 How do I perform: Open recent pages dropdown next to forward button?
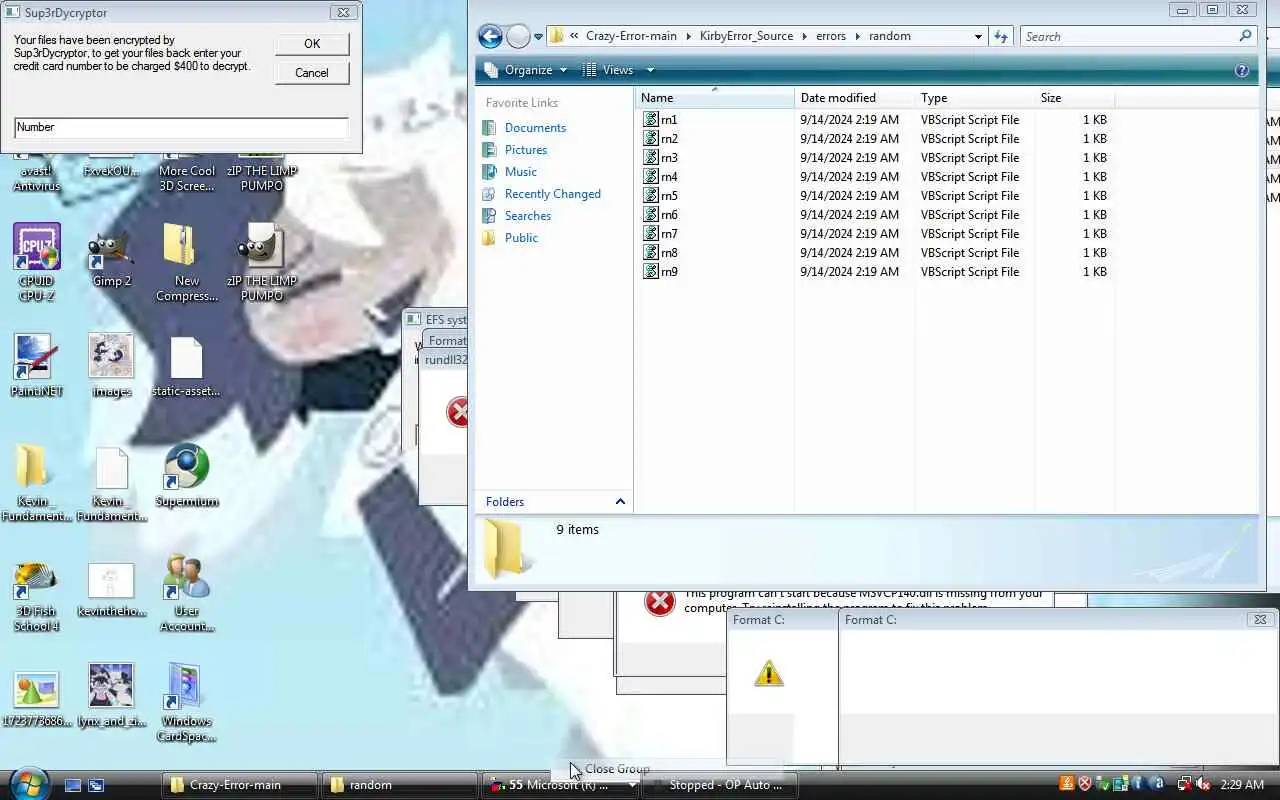pos(538,37)
